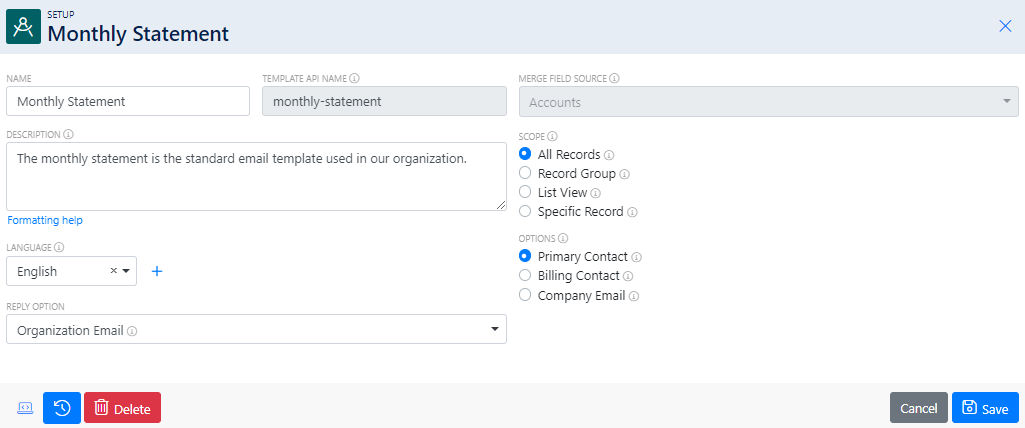Click info icon beside Template API Name
This screenshot has height=428, width=1025.
[x=354, y=78]
